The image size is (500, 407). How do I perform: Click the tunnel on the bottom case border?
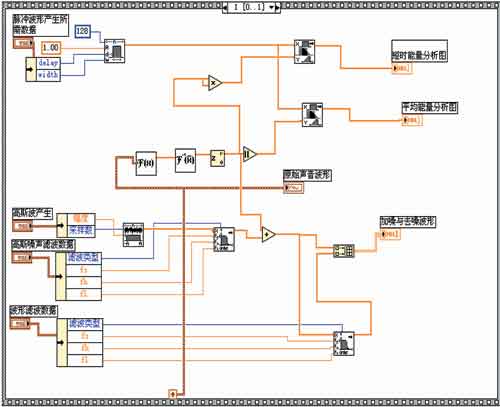coord(173,394)
